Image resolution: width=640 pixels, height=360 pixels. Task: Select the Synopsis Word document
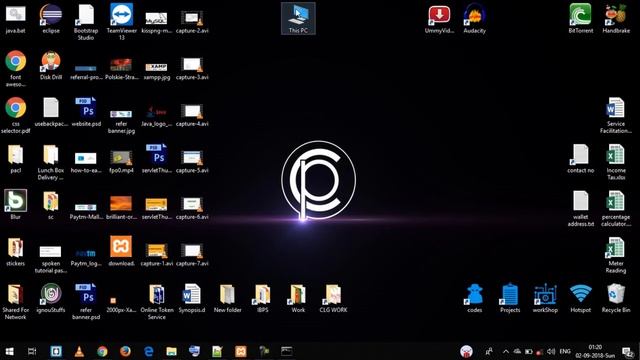click(192, 298)
